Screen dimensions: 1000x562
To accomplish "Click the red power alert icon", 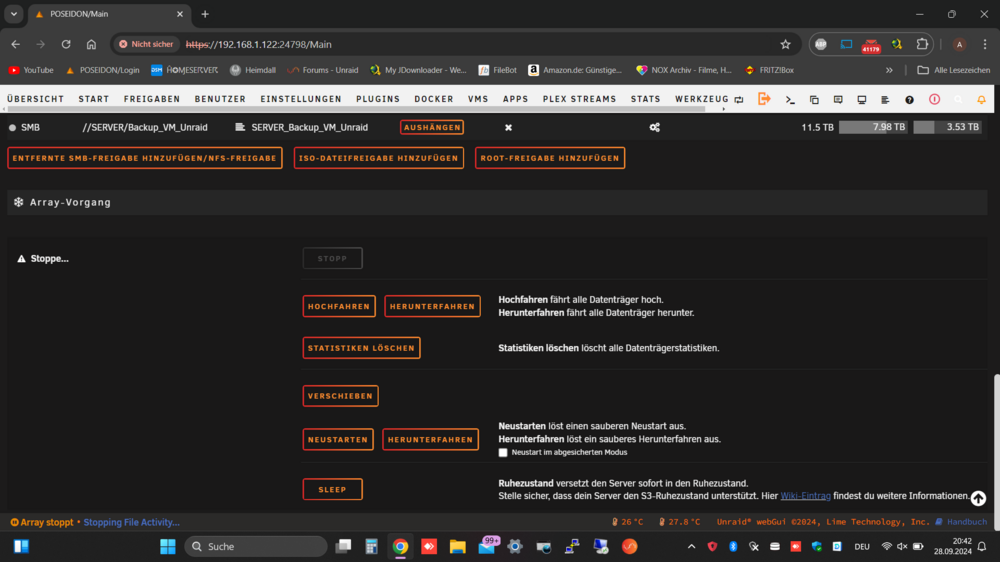I will 934,99.
